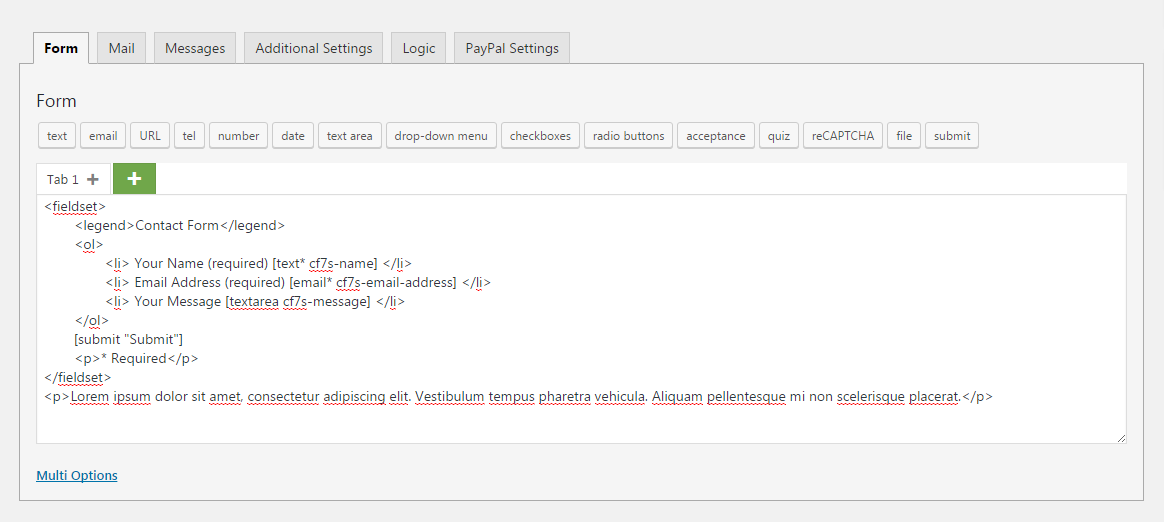Insert a radio buttons tag
This screenshot has width=1164, height=522.
click(628, 136)
